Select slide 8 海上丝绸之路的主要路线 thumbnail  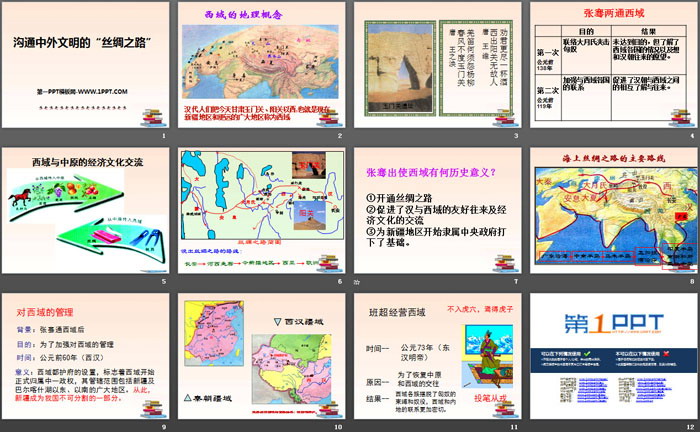click(614, 211)
